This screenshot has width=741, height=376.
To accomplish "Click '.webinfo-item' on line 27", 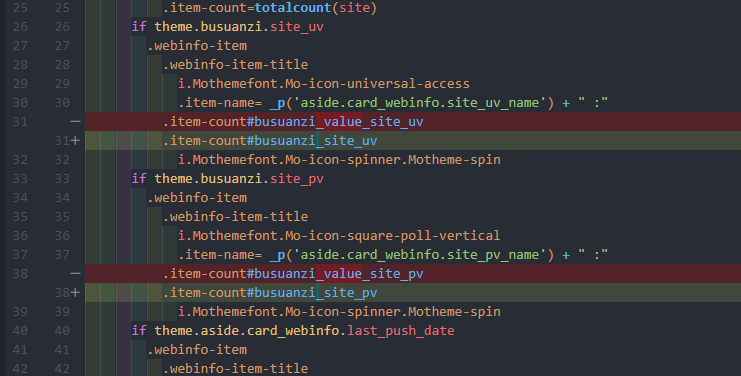I will tap(197, 45).
